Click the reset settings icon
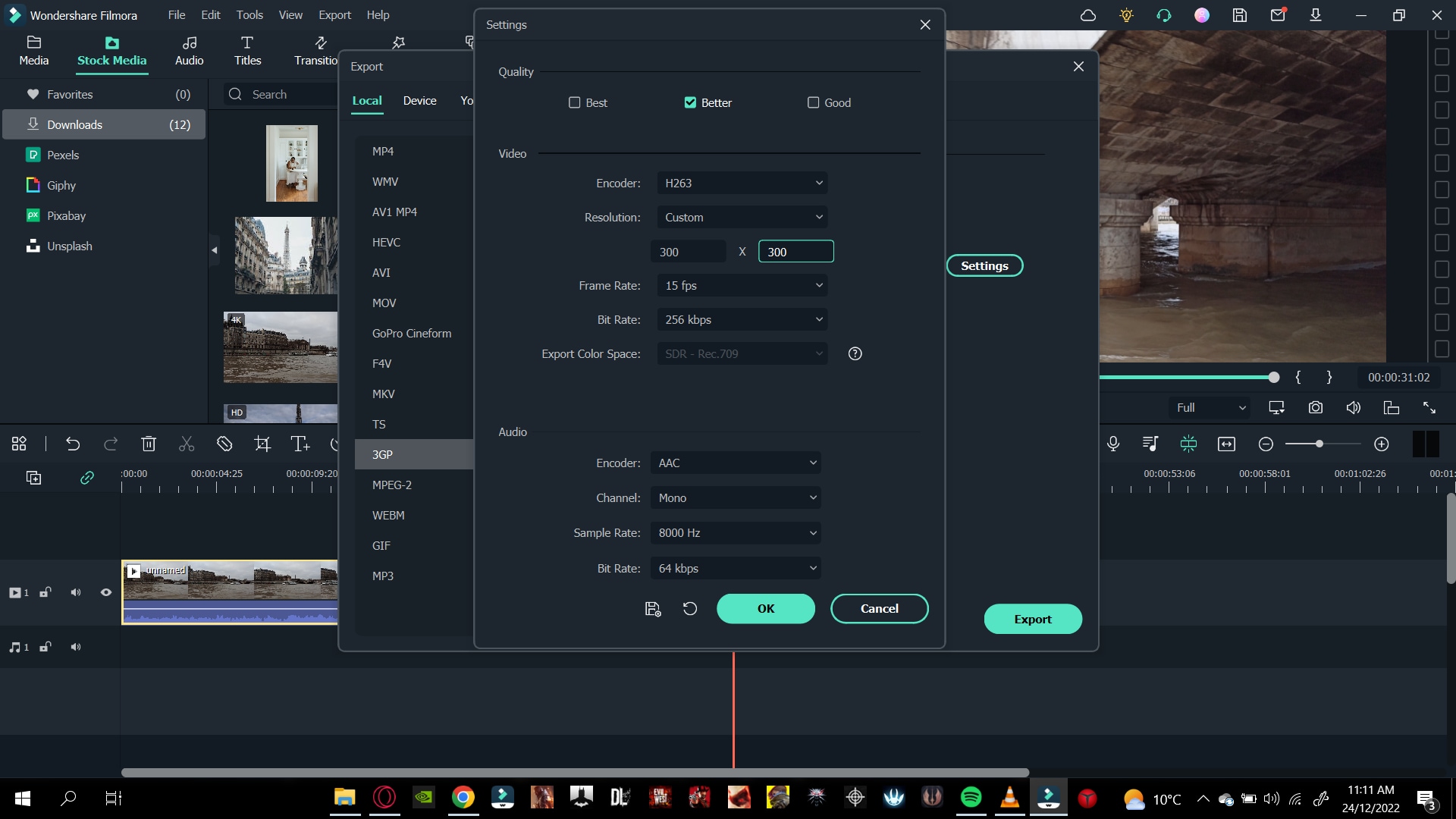The width and height of the screenshot is (1456, 819). 689,609
